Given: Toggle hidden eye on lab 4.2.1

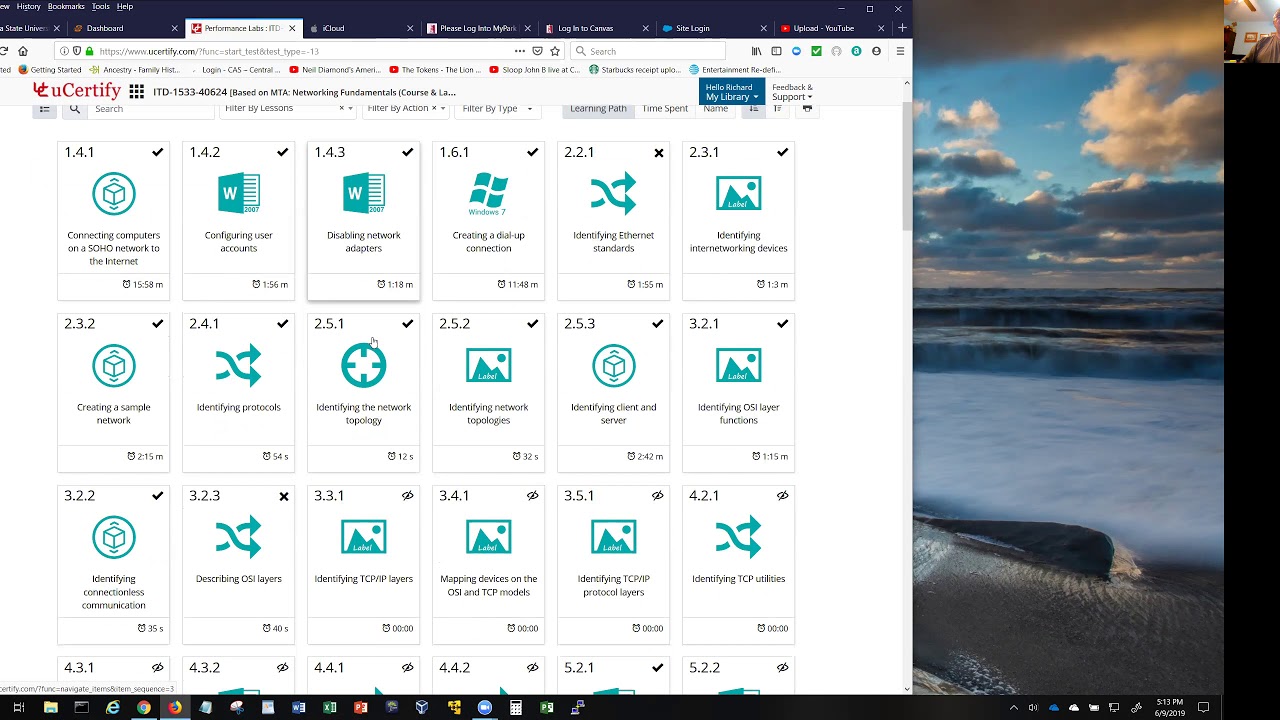Looking at the screenshot, I should point(783,496).
